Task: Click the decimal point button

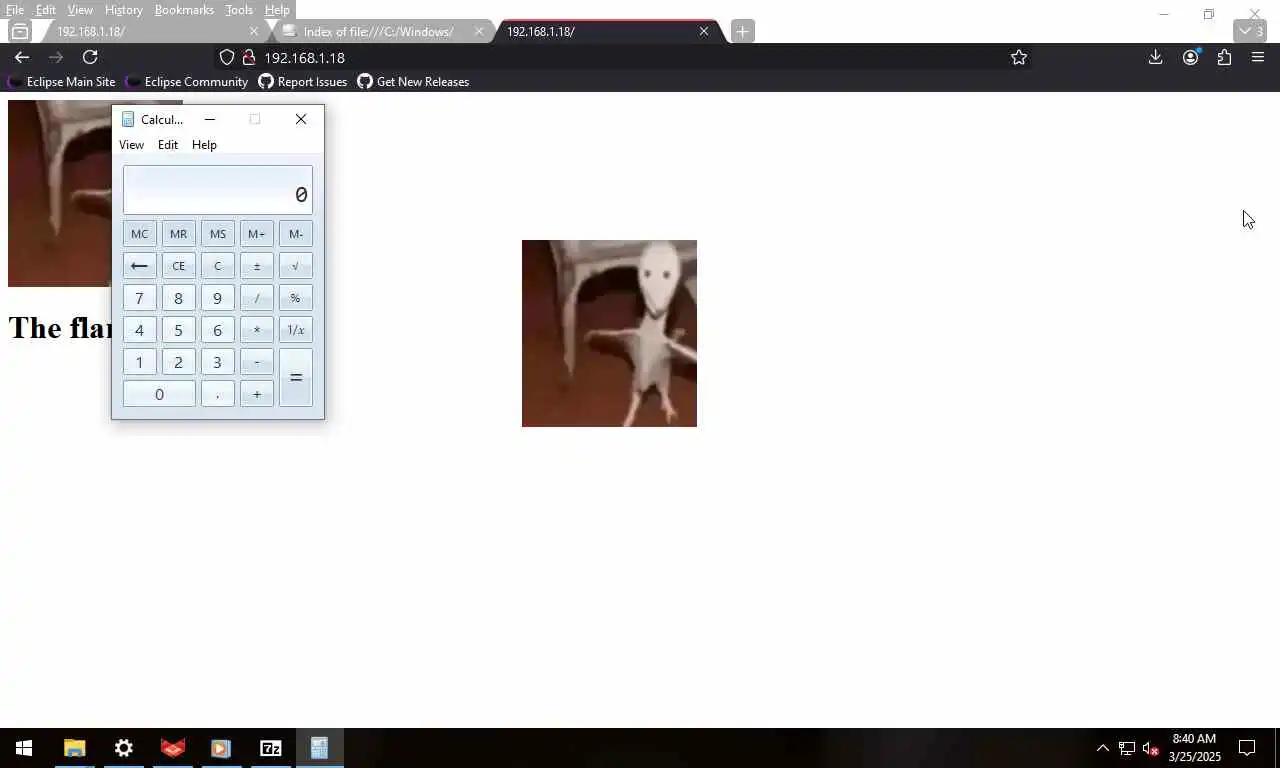Action: click(x=217, y=394)
